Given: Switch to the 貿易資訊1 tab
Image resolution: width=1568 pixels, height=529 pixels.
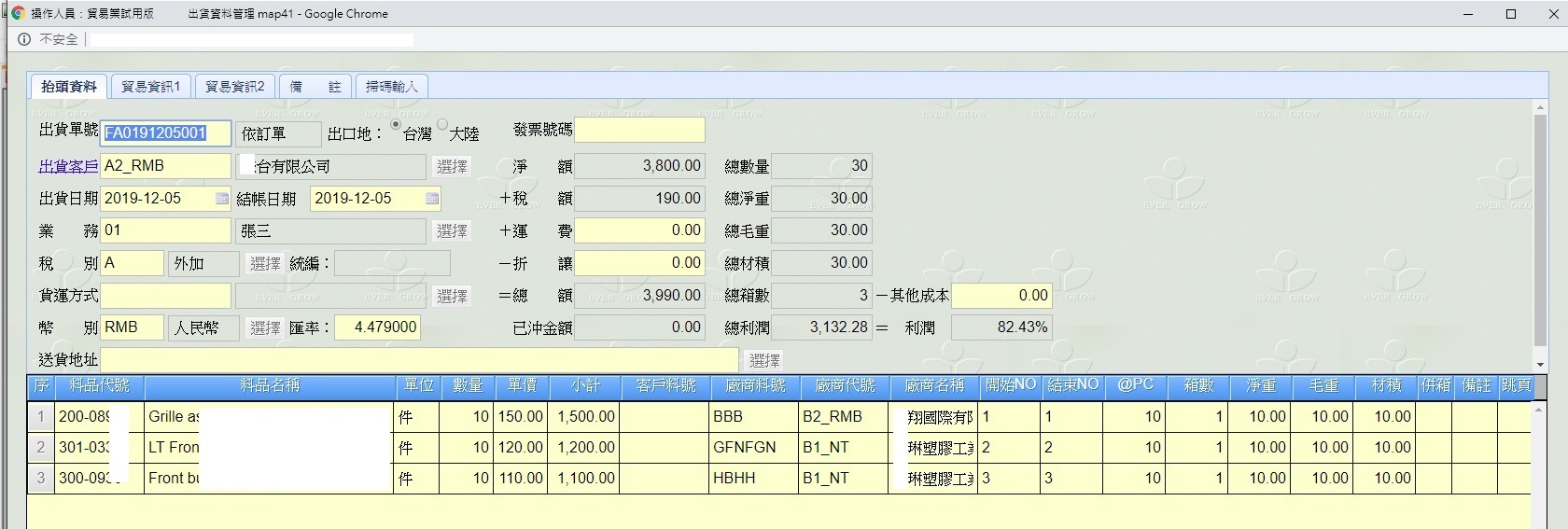Looking at the screenshot, I should 150,87.
